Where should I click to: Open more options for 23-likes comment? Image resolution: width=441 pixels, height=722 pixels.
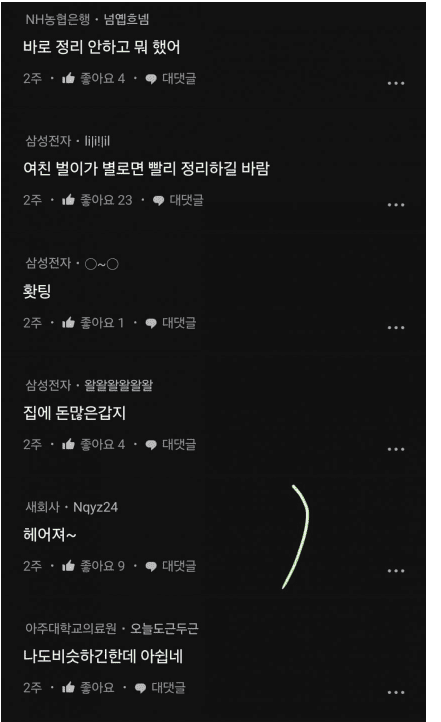pyautogui.click(x=396, y=204)
